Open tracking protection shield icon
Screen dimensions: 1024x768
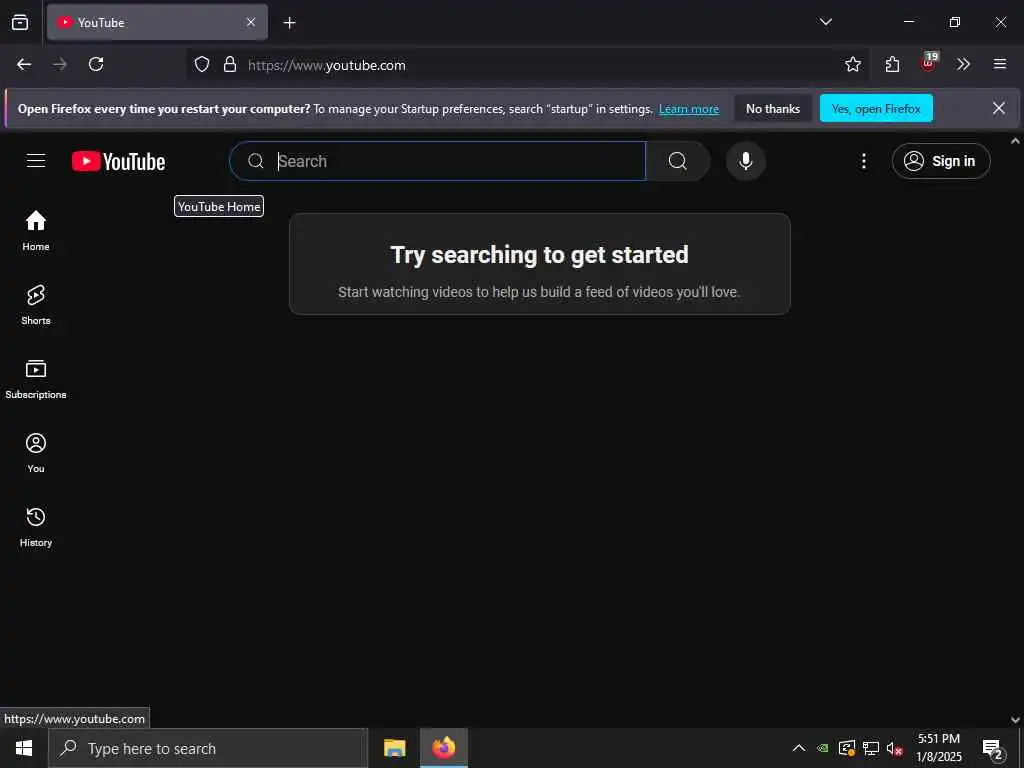point(202,64)
